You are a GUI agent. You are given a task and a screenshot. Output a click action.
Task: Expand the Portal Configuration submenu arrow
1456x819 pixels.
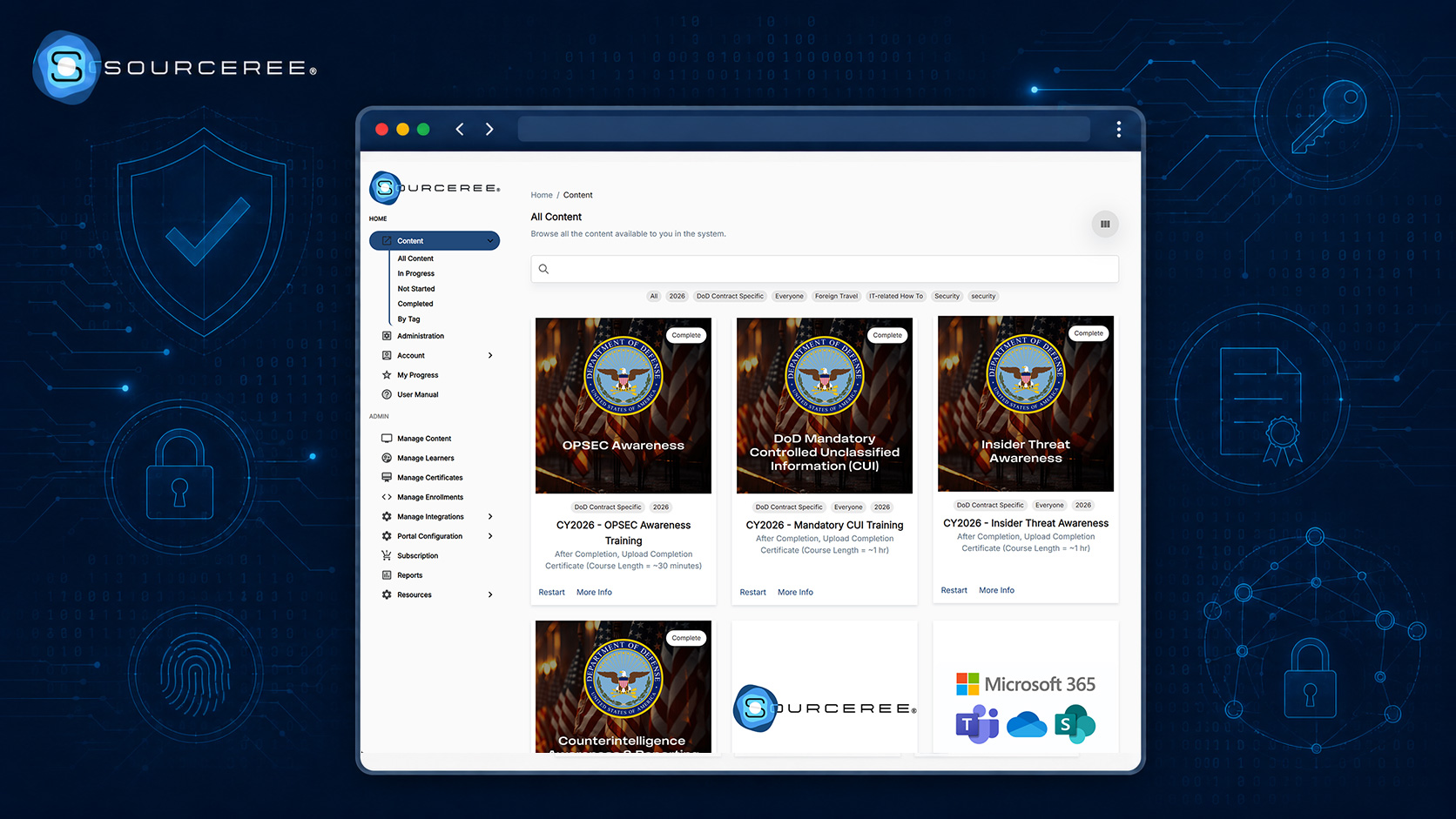[x=490, y=536]
